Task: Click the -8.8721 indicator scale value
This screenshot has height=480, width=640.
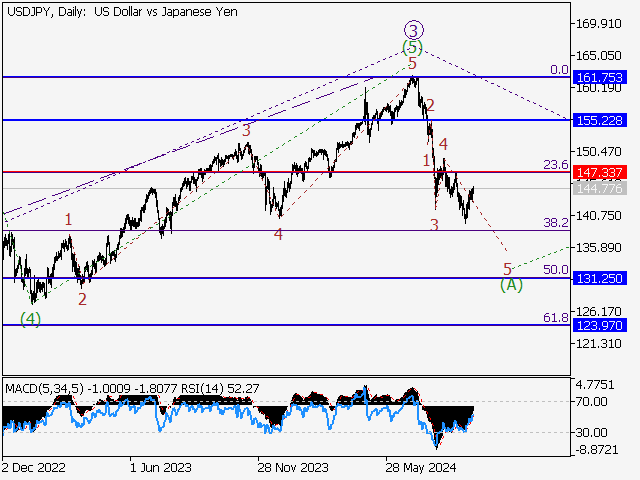Action: [x=597, y=450]
